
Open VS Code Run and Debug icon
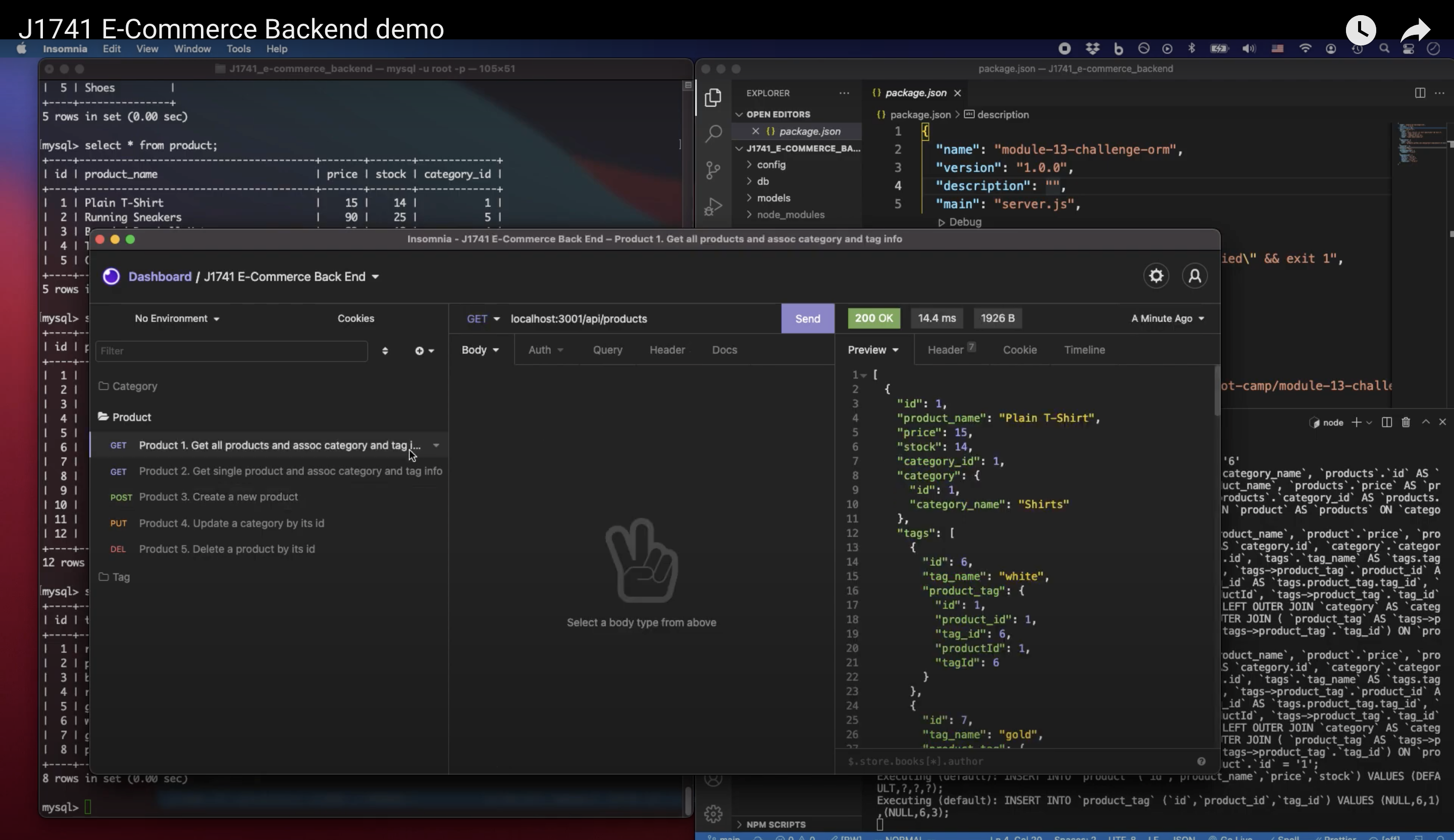(713, 206)
